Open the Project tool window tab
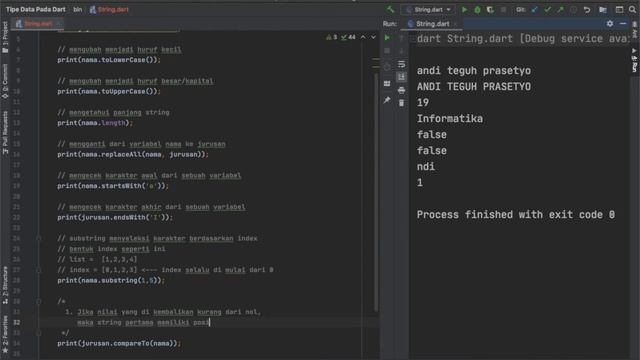The image size is (640, 360). coord(5,38)
